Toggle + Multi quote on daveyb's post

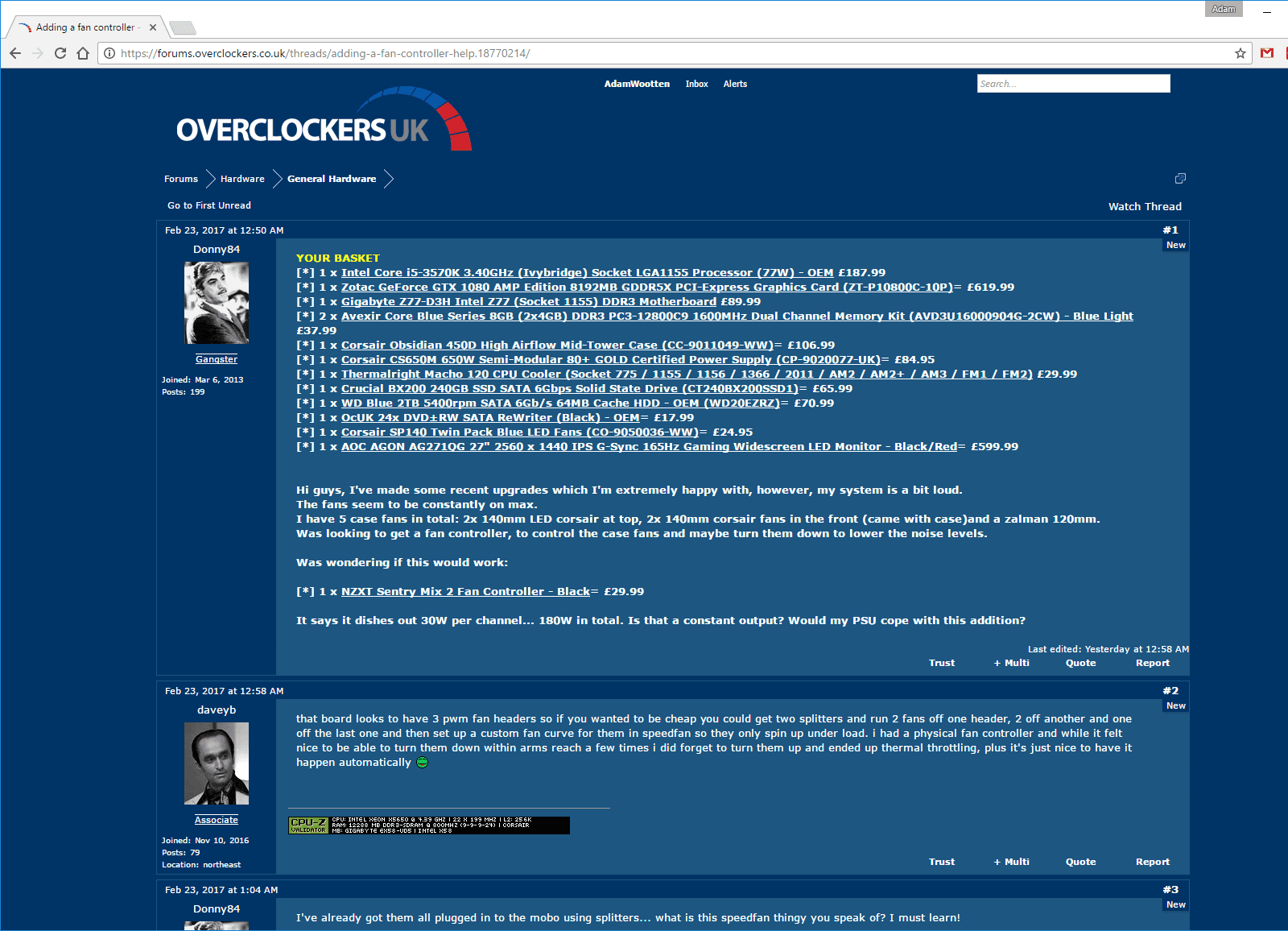1012,862
